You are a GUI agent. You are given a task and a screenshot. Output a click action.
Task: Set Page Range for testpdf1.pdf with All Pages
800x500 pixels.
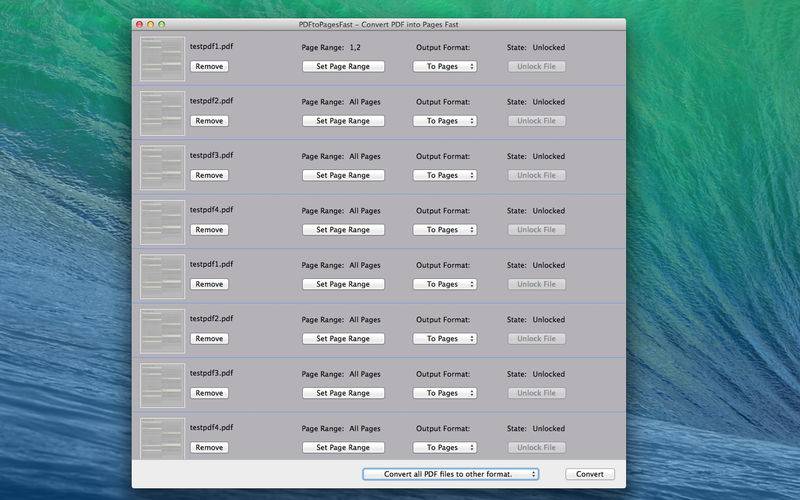tap(343, 284)
